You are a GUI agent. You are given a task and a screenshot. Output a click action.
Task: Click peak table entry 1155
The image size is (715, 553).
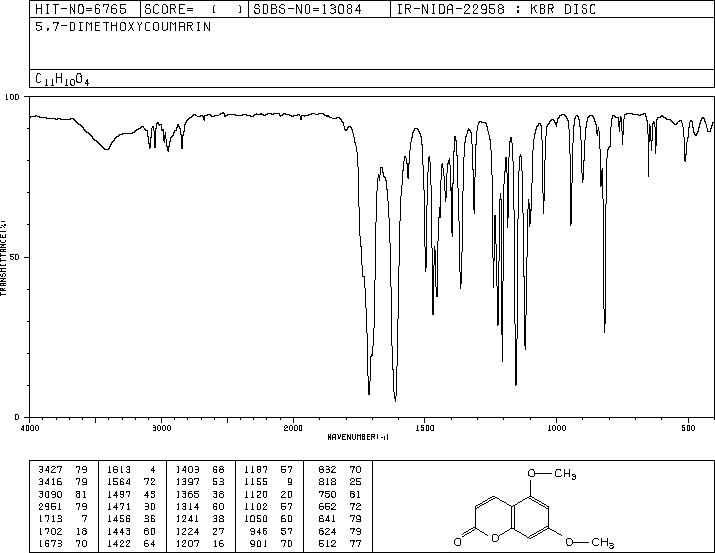256,482
